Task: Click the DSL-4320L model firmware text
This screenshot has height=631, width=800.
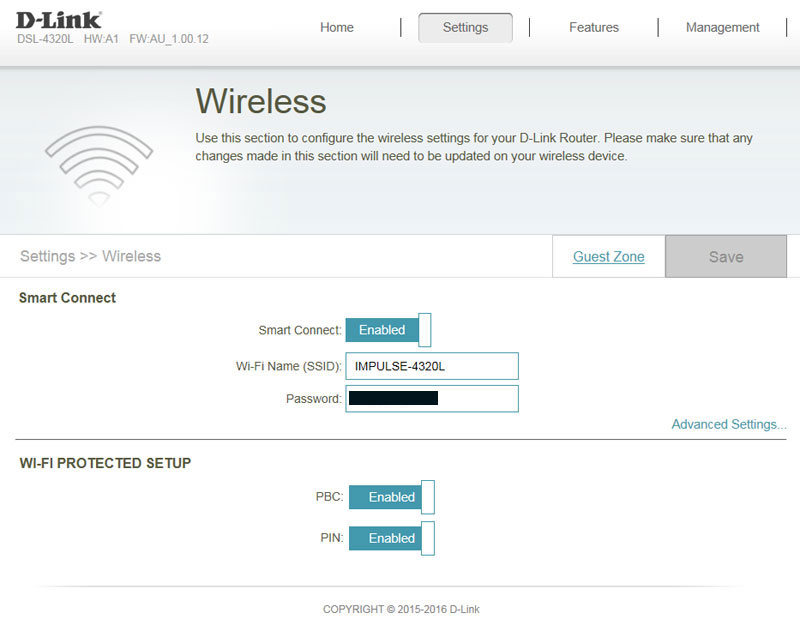Action: [113, 39]
